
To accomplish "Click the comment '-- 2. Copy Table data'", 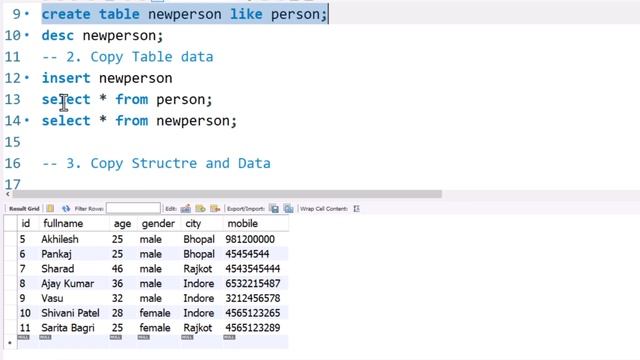I will pyautogui.click(x=127, y=57).
